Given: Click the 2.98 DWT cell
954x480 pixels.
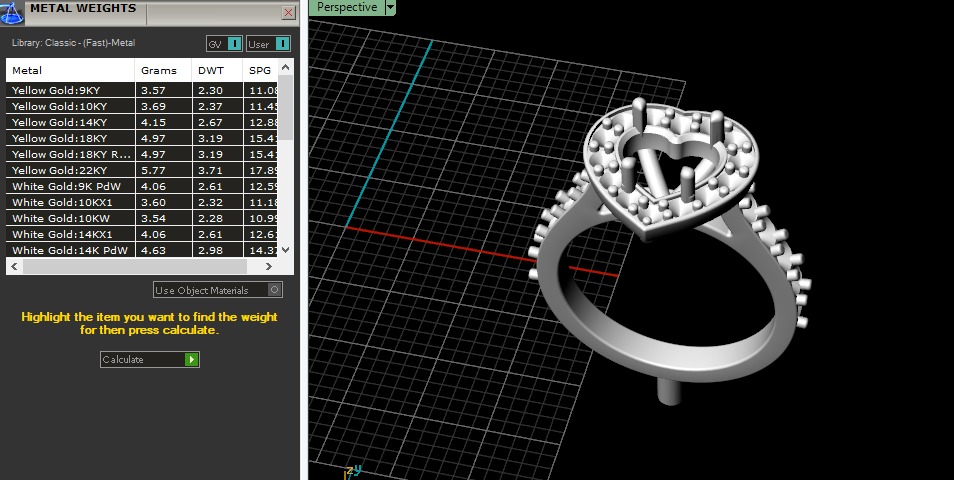Looking at the screenshot, I should tap(217, 250).
